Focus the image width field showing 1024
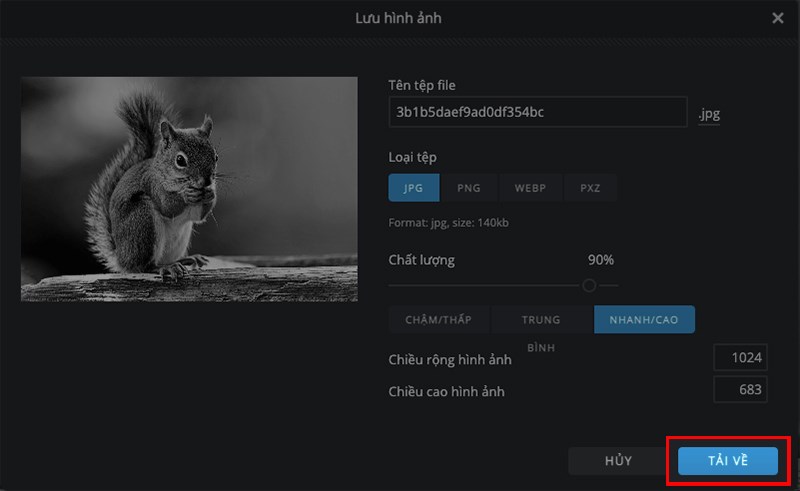Image resolution: width=800 pixels, height=491 pixels. (x=740, y=358)
